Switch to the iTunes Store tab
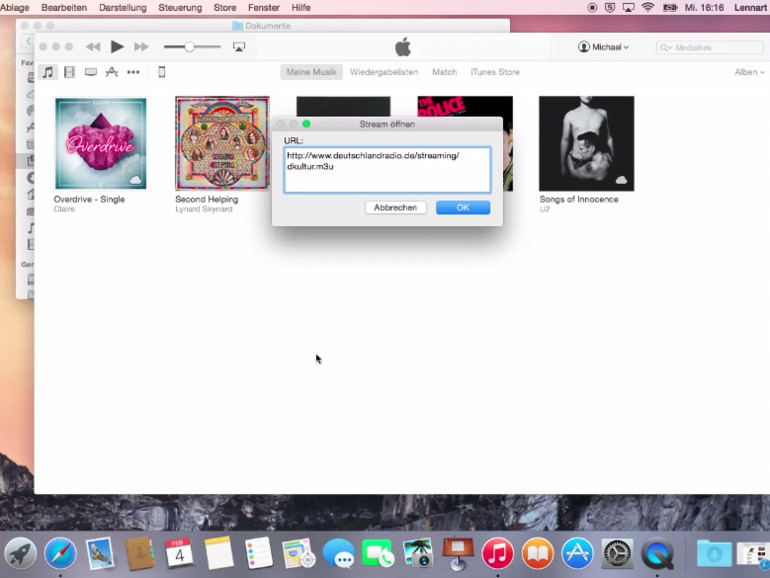Screen dimensions: 770x578 click(x=495, y=72)
